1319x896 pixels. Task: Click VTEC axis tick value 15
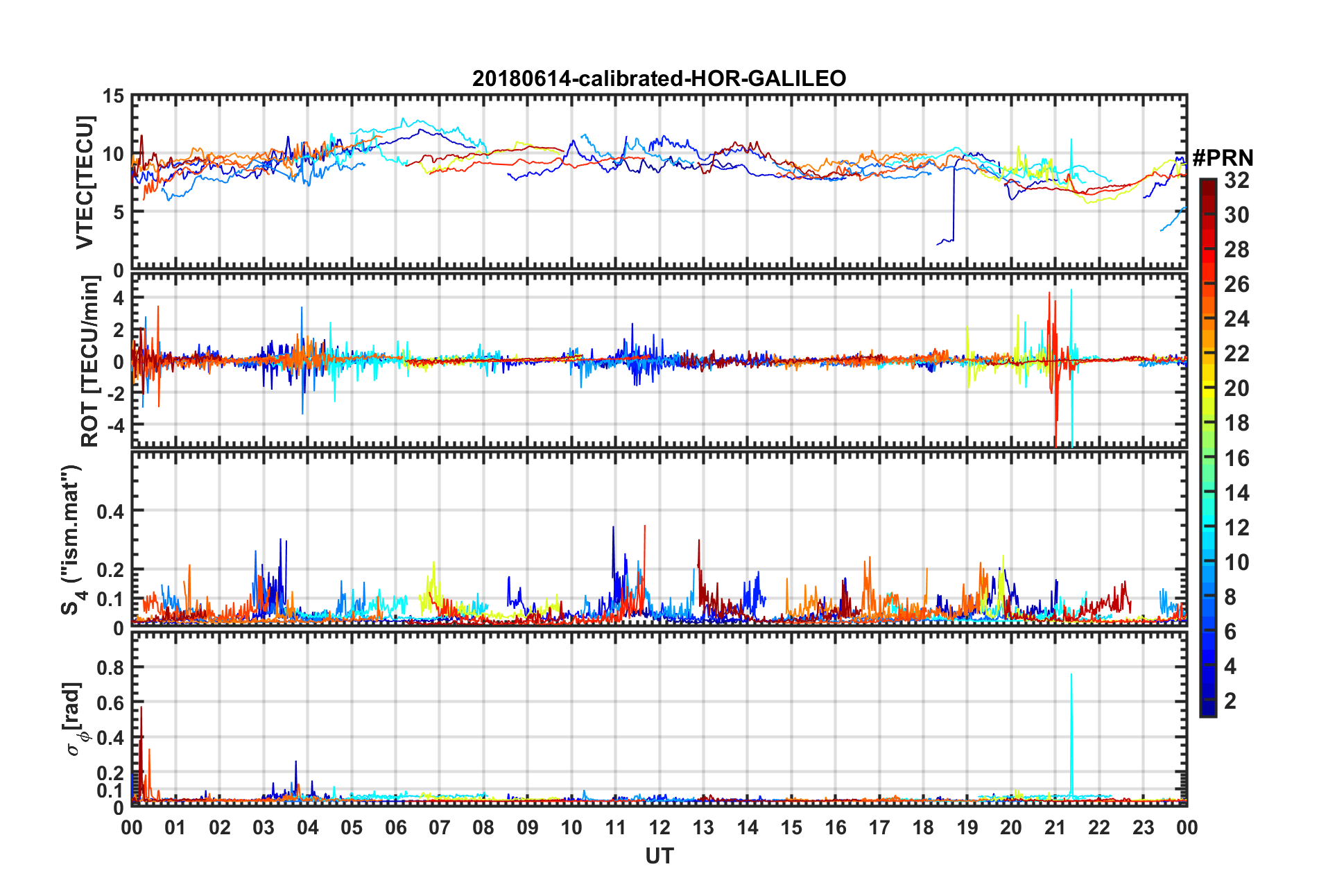click(113, 96)
